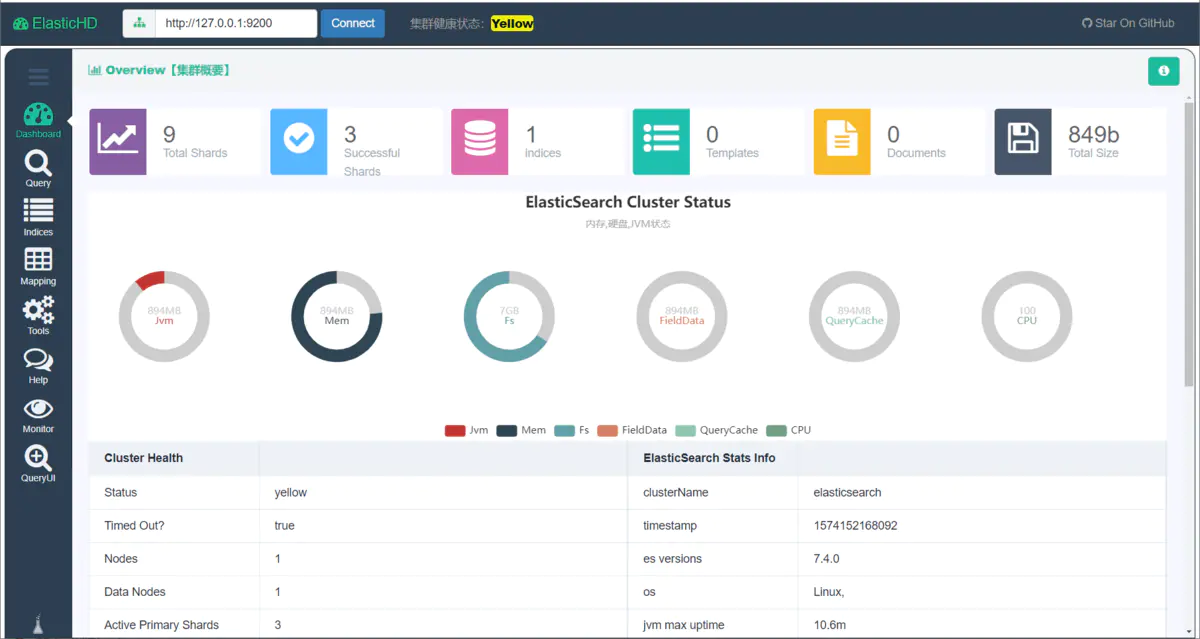Click the Cluster Health table header
1200x639 pixels.
(144, 458)
